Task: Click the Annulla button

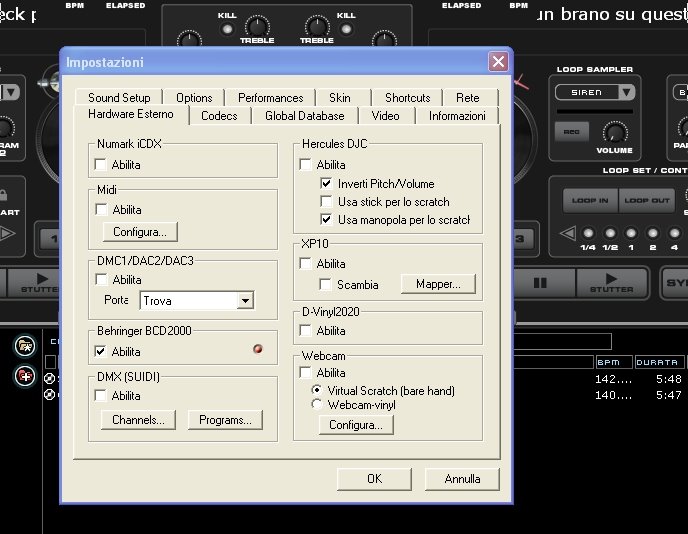Action: (462, 479)
